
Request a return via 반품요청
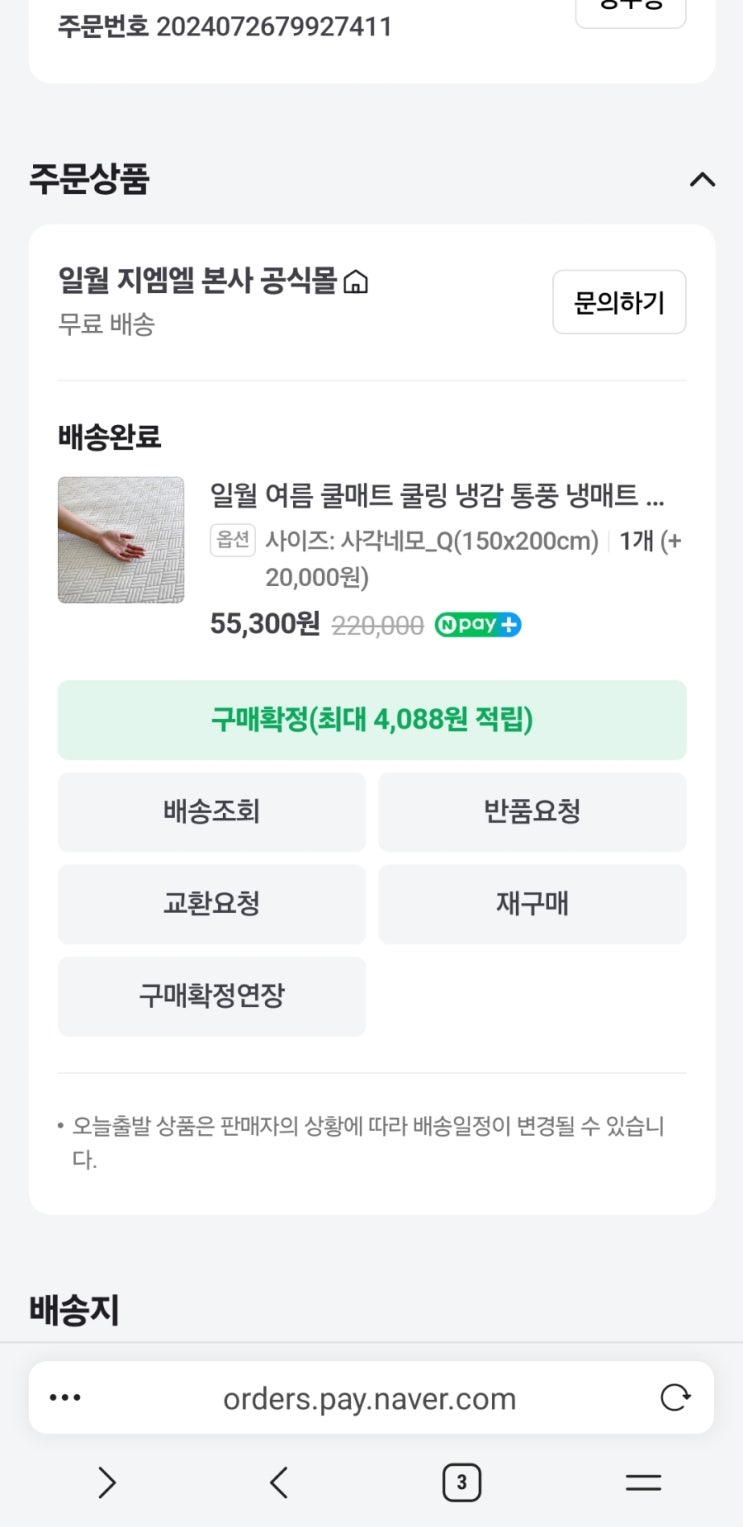[532, 812]
